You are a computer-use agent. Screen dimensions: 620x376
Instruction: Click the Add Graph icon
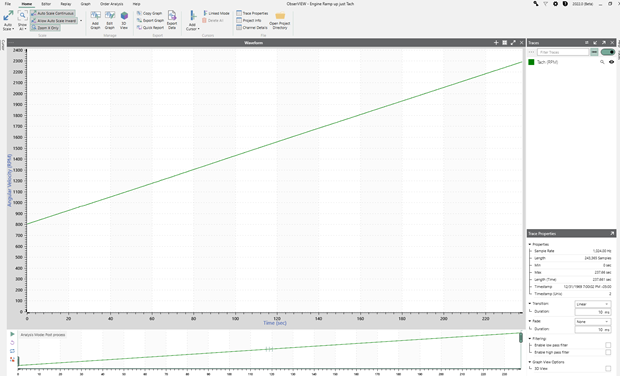tap(95, 16)
